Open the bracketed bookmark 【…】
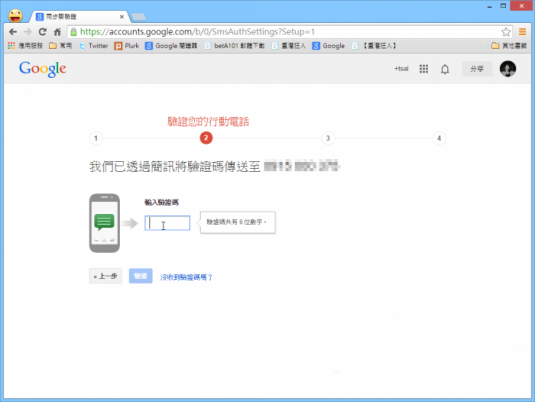 pyautogui.click(x=374, y=45)
